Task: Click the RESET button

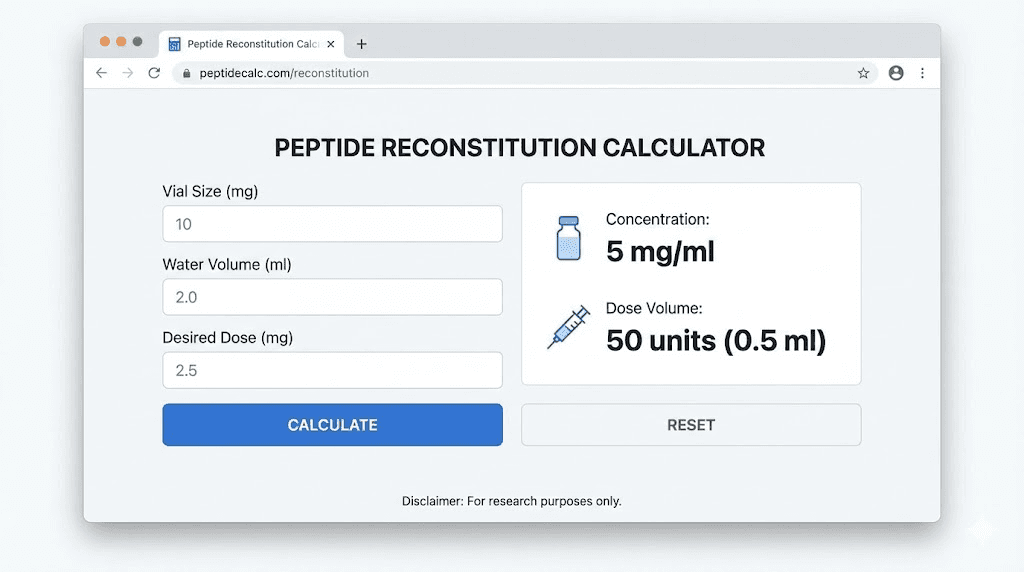Action: [691, 425]
